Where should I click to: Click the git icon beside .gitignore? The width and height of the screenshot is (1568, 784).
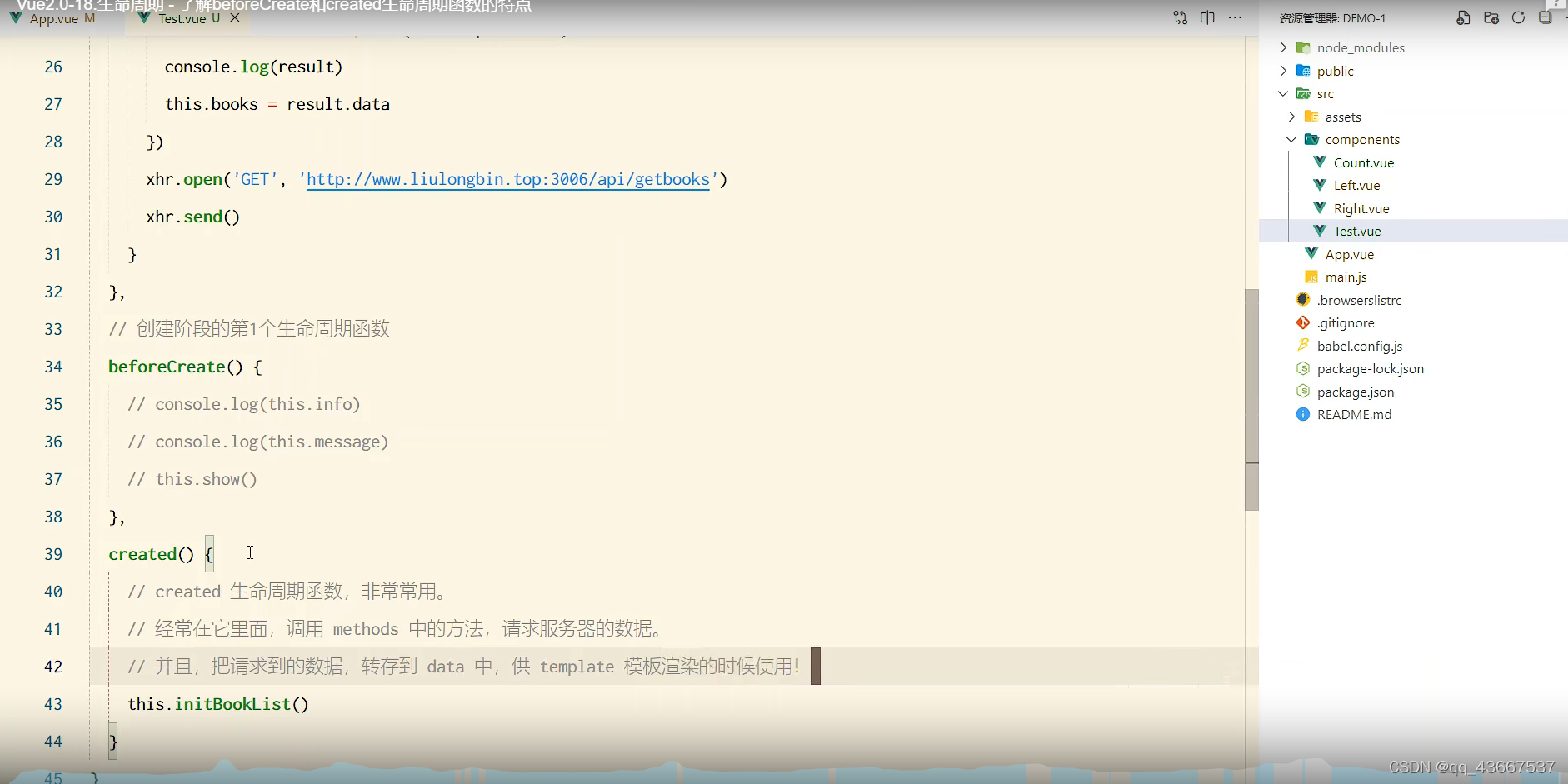pyautogui.click(x=1303, y=322)
